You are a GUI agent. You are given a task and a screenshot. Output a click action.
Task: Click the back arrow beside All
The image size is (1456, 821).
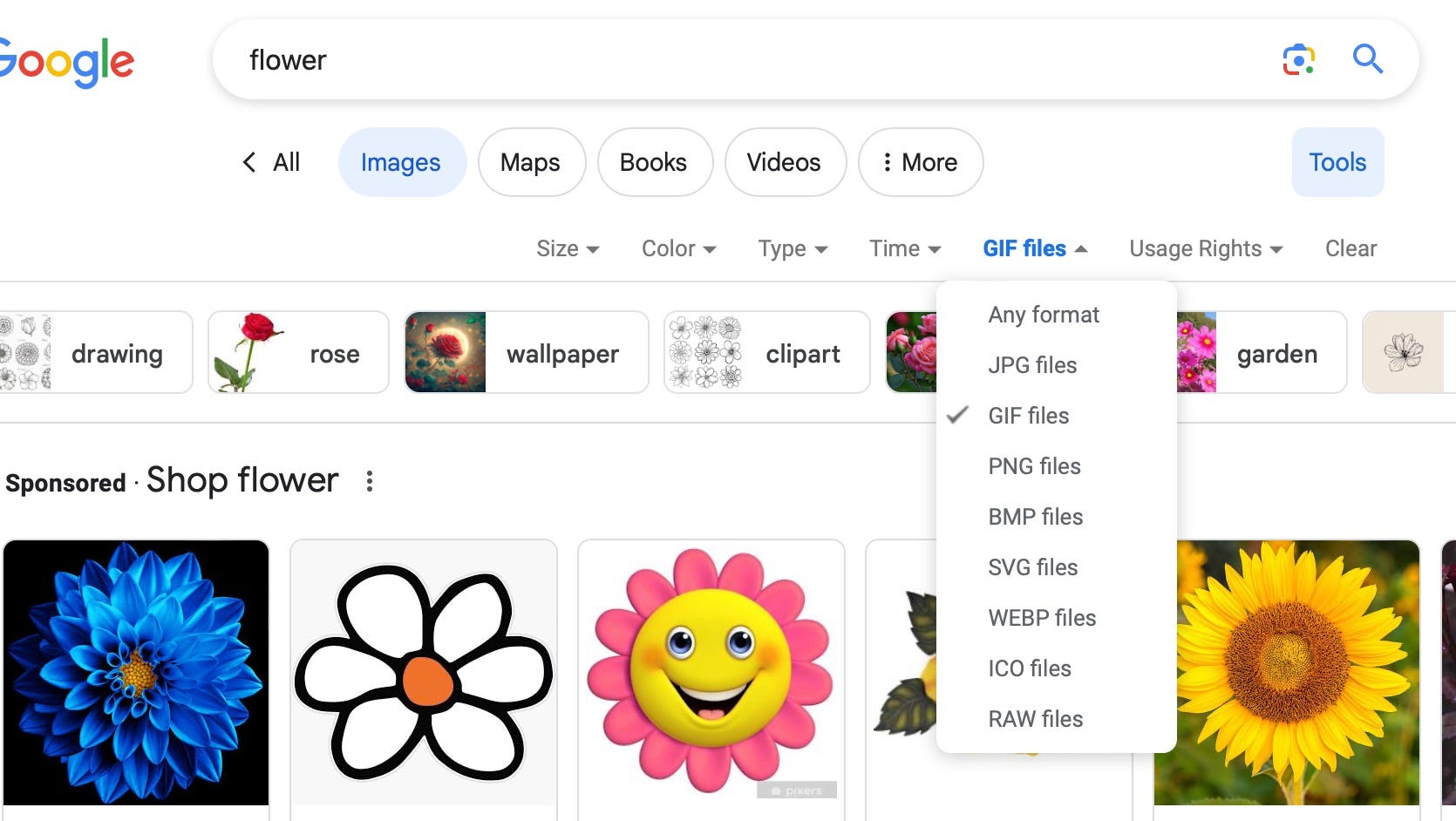tap(248, 162)
